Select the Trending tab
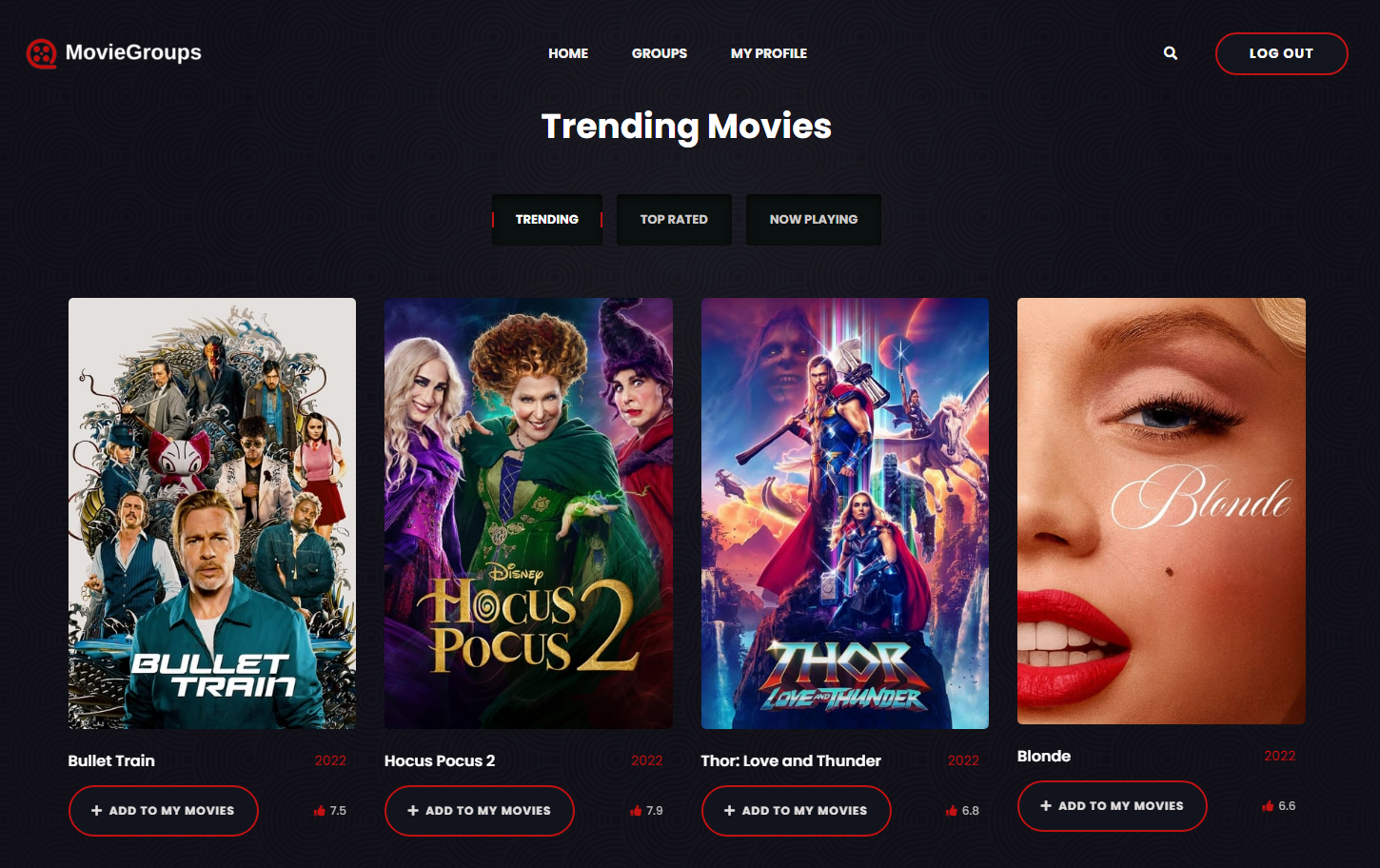 547,220
